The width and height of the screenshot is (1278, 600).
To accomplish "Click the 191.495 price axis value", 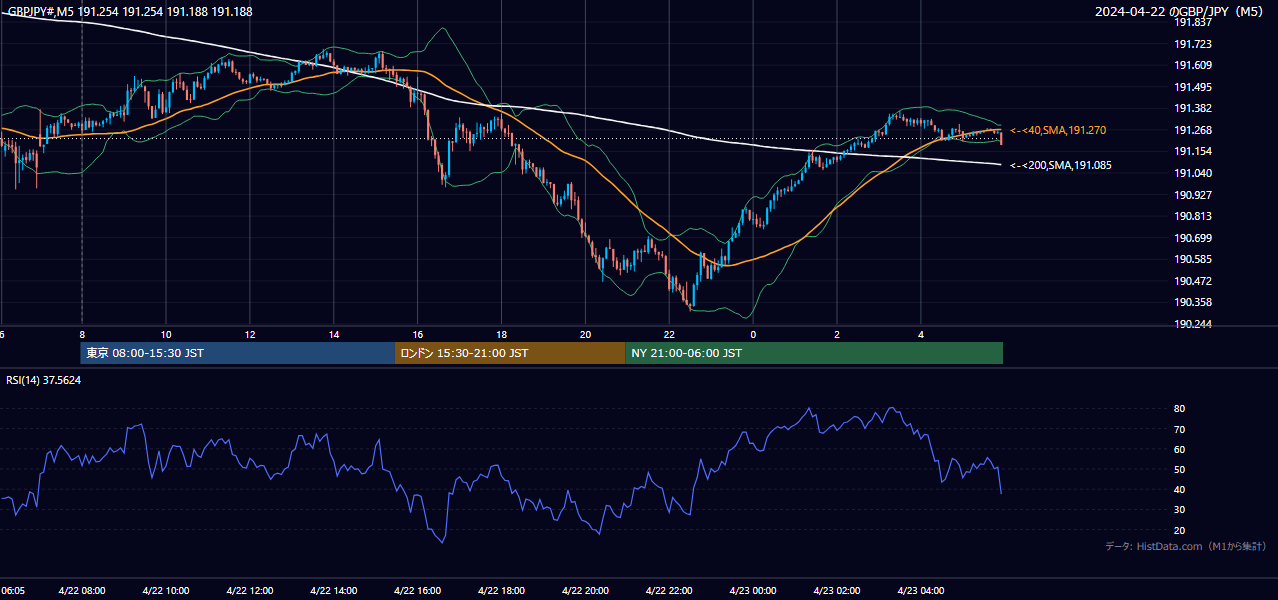I will [1192, 87].
